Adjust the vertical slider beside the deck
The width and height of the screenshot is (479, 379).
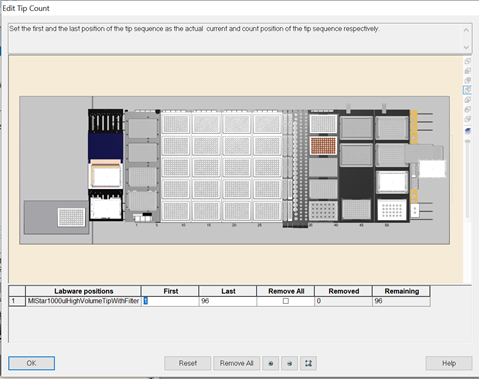468,142
